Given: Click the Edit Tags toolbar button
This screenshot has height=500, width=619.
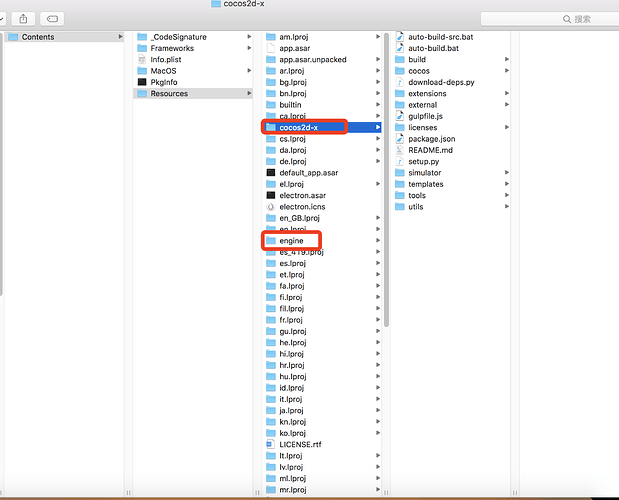Looking at the screenshot, I should pyautogui.click(x=52, y=19).
